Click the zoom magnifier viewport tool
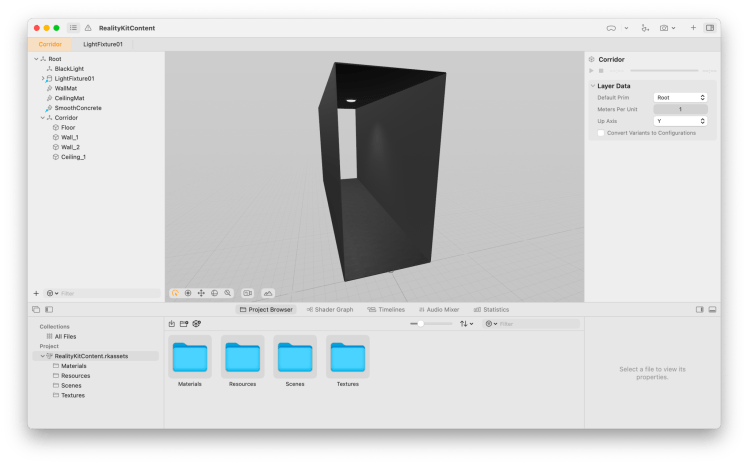This screenshot has height=465, width=748. coord(228,293)
